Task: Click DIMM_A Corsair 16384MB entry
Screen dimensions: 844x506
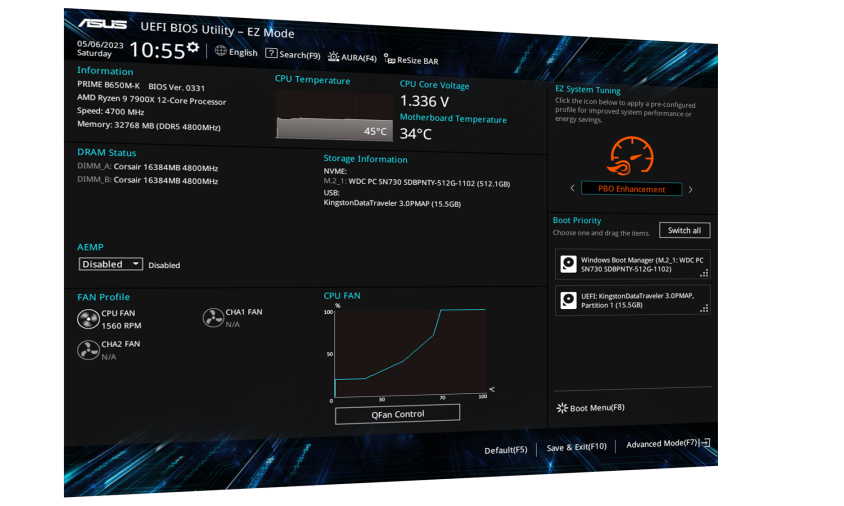Action: pyautogui.click(x=147, y=167)
